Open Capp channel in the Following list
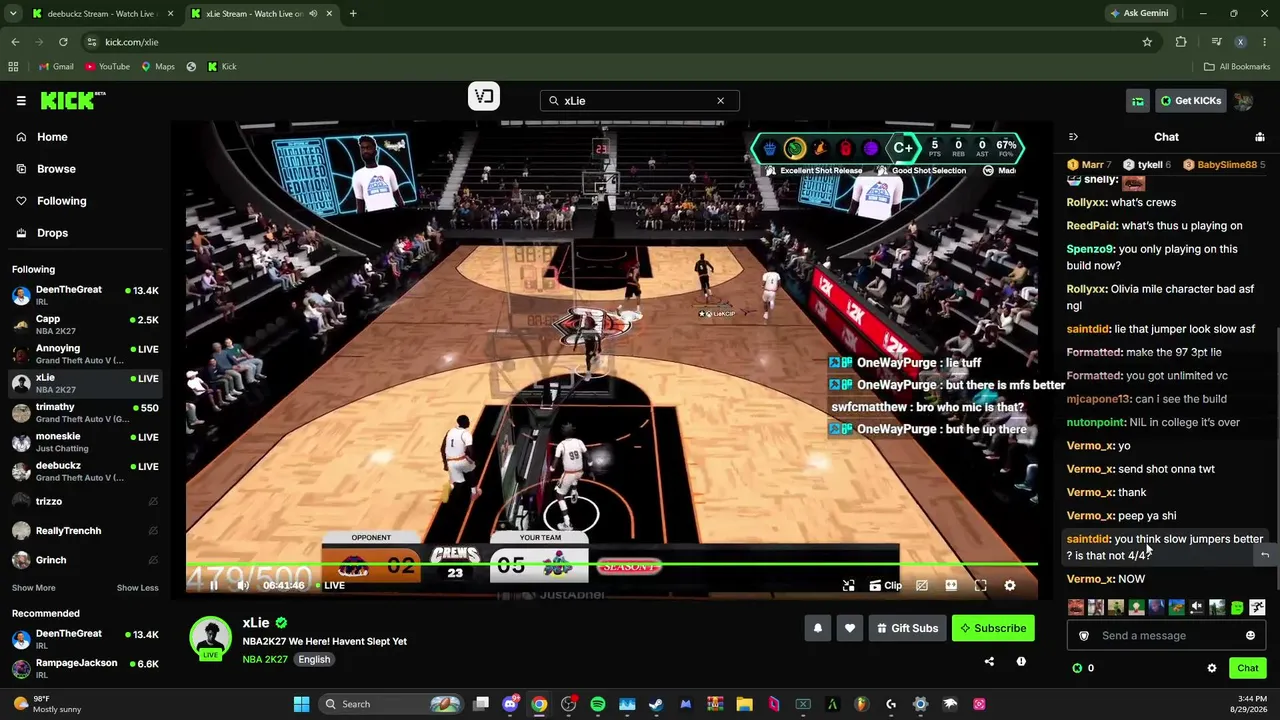The height and width of the screenshot is (720, 1280). click(x=85, y=324)
